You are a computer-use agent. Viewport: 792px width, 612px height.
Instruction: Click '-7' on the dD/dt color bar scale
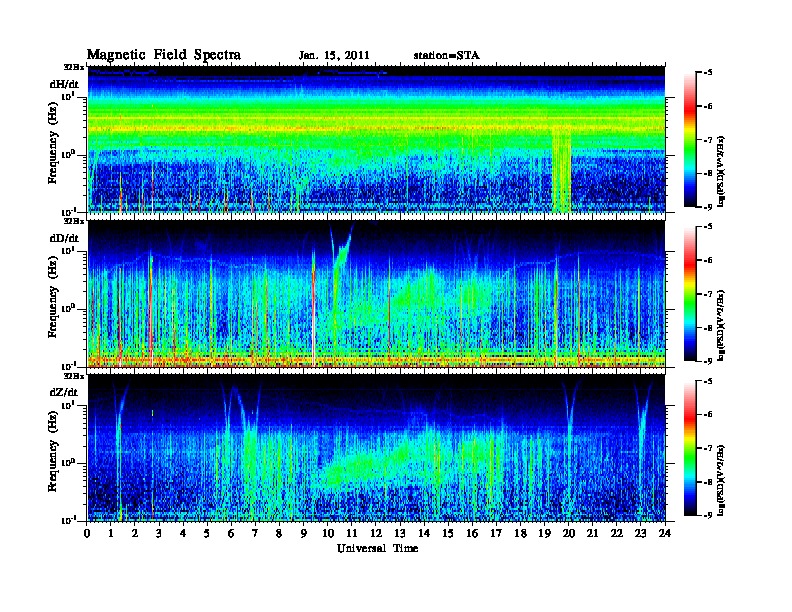708,294
